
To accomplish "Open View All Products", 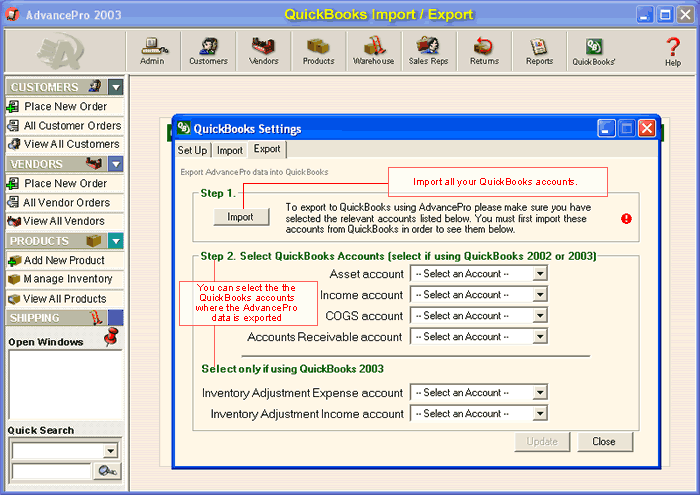I will [x=64, y=299].
